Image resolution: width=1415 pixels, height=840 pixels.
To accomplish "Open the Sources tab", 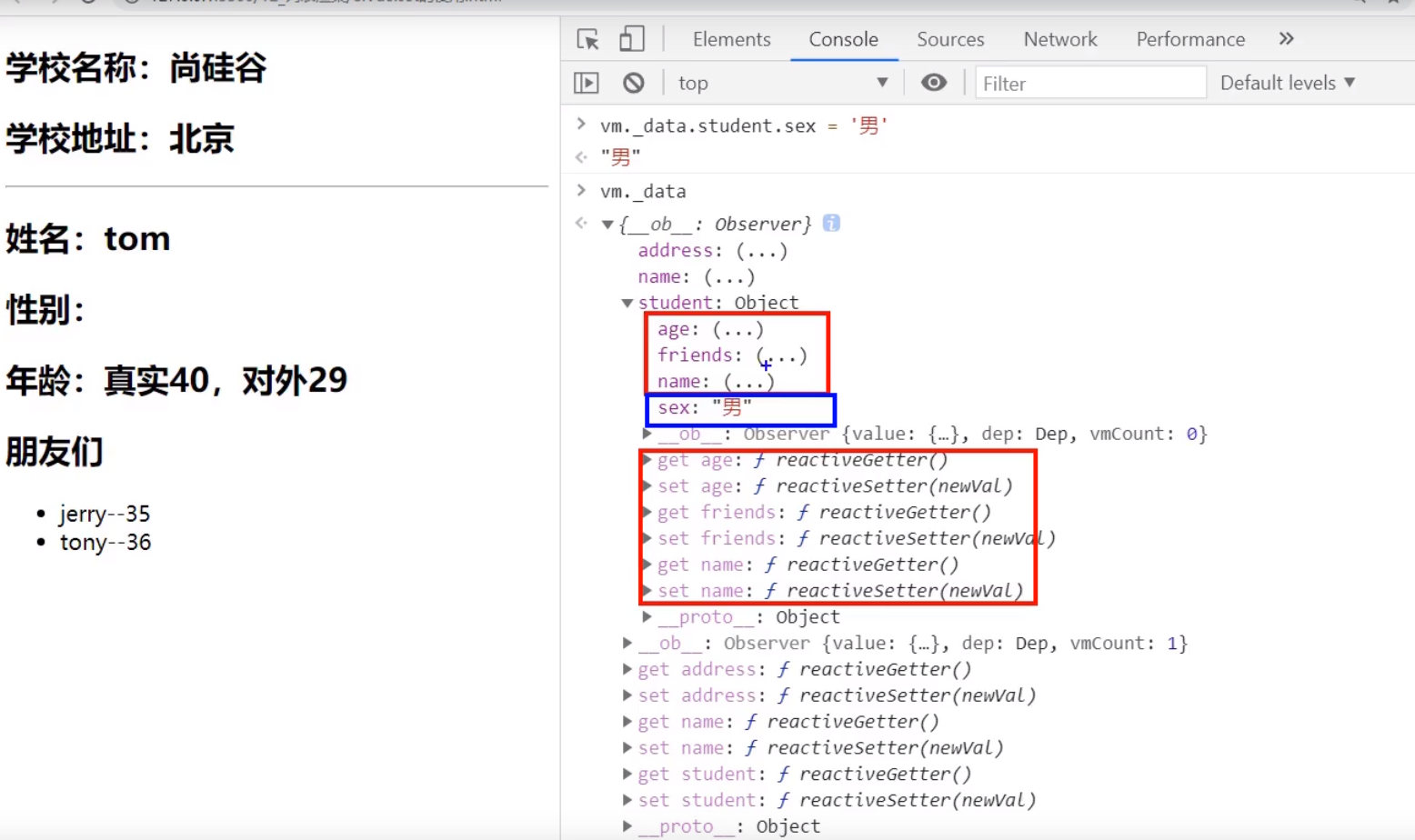I will click(950, 39).
